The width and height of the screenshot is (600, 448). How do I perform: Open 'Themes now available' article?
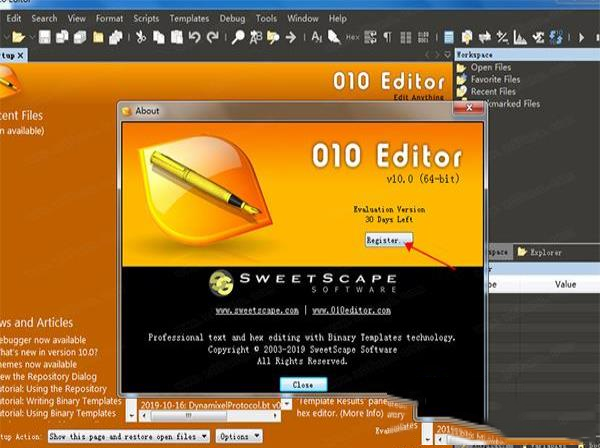[38, 365]
